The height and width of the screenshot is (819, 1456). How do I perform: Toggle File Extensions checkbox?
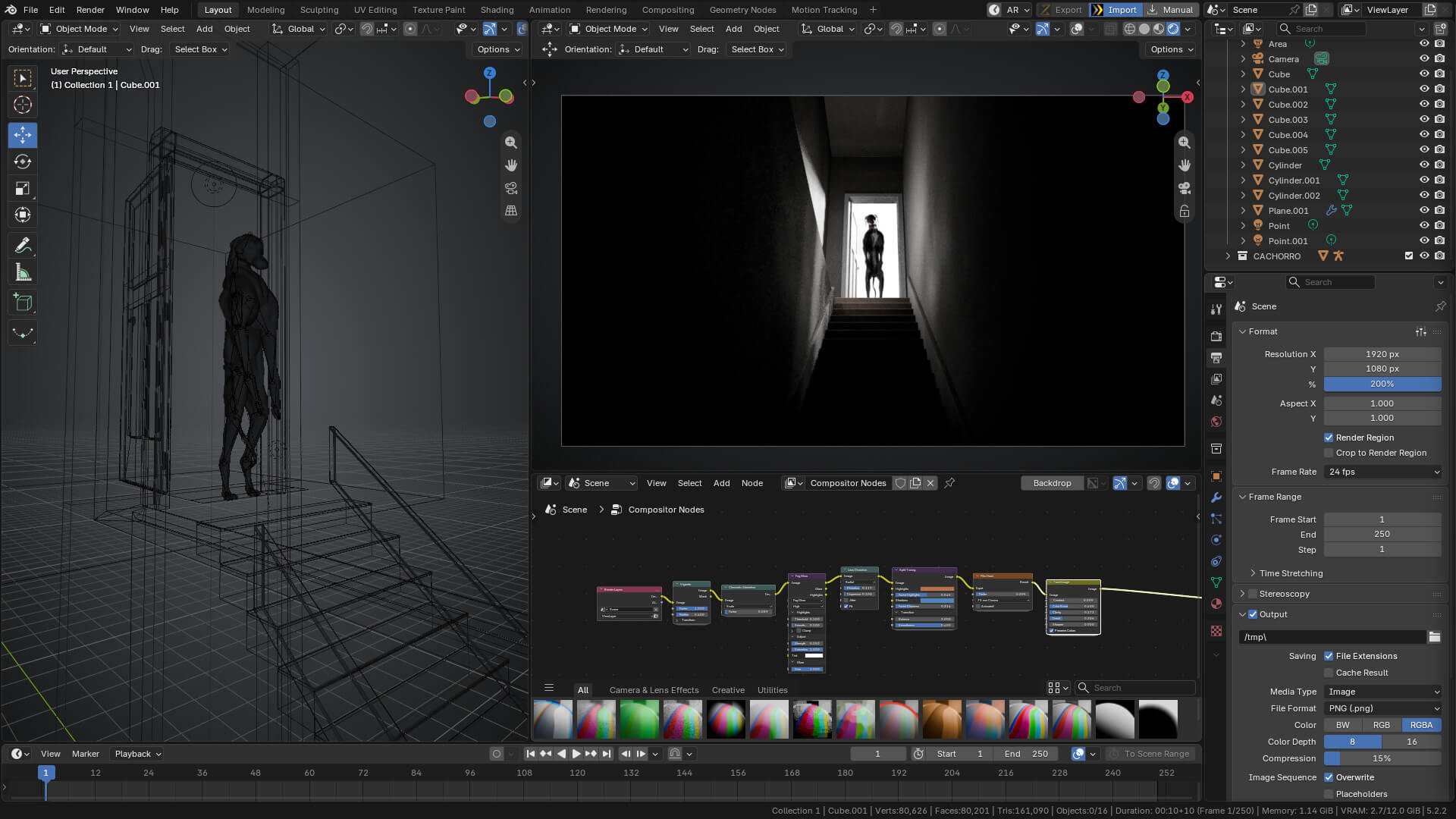tap(1329, 656)
